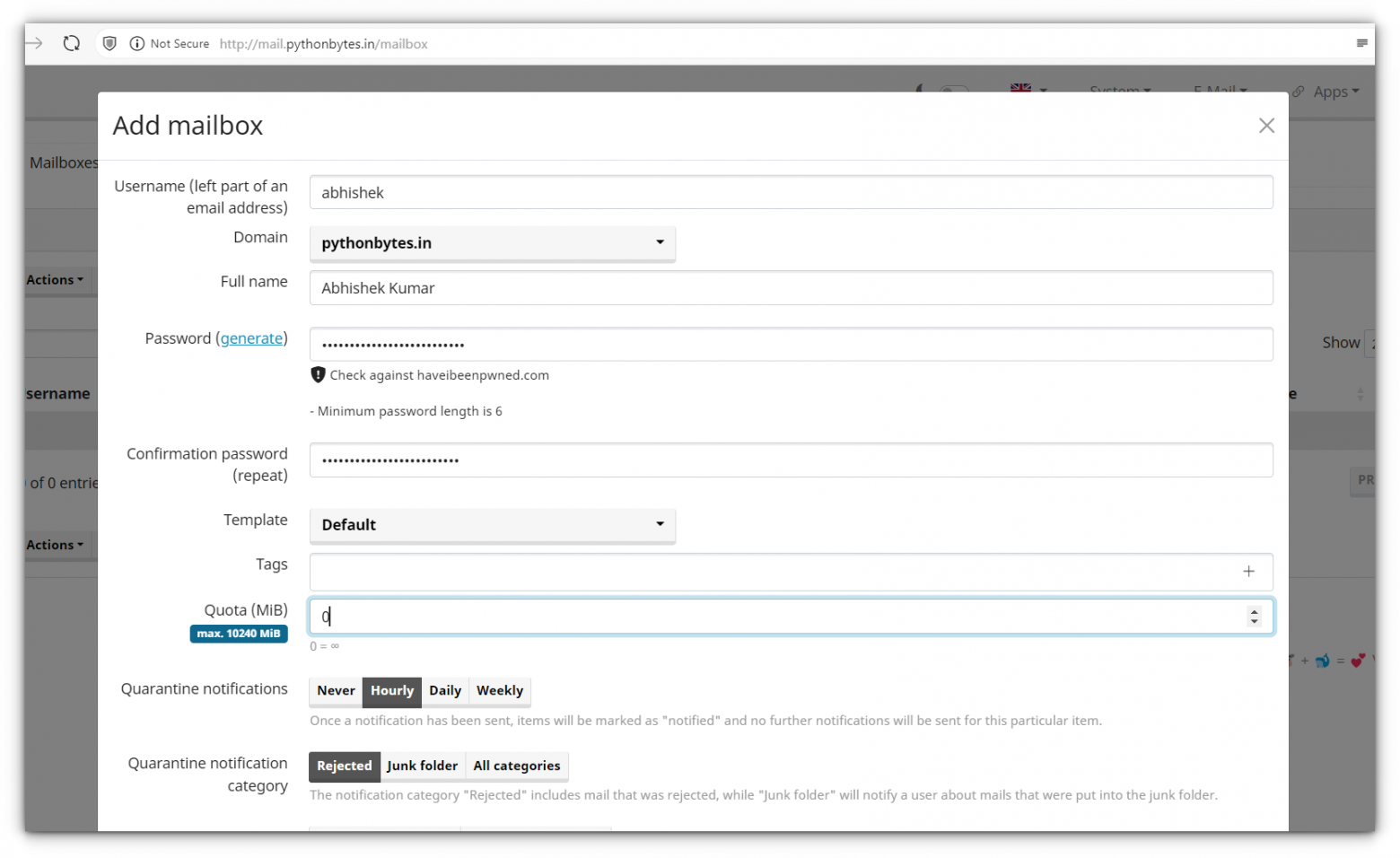Open the Template dropdown set to Default
Viewport: 1400px width, 858px height.
pyautogui.click(x=493, y=525)
